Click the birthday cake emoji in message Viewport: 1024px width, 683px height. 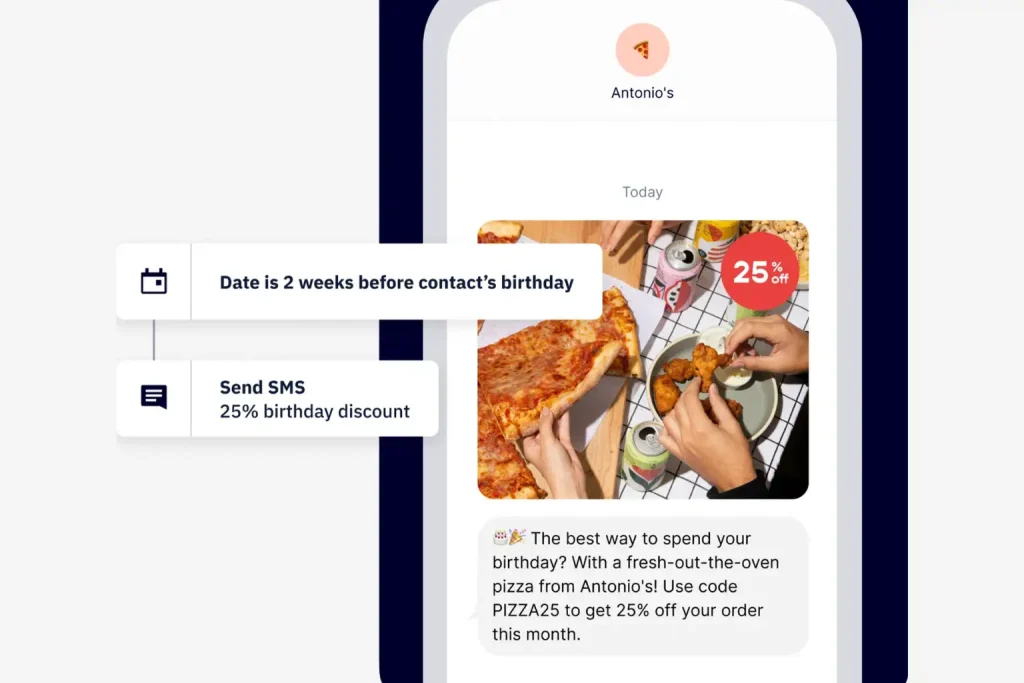500,537
